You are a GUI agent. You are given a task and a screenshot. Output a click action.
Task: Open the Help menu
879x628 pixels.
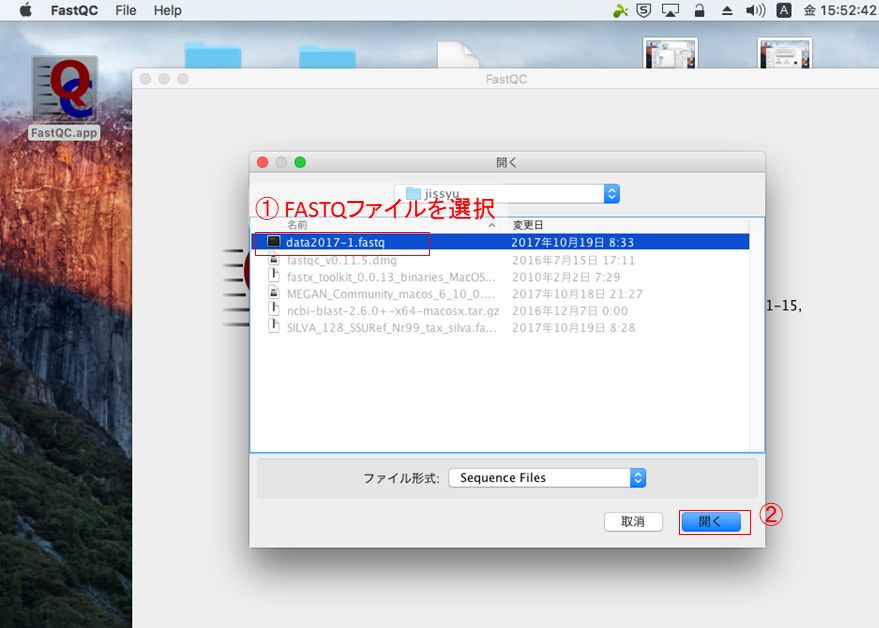[168, 10]
